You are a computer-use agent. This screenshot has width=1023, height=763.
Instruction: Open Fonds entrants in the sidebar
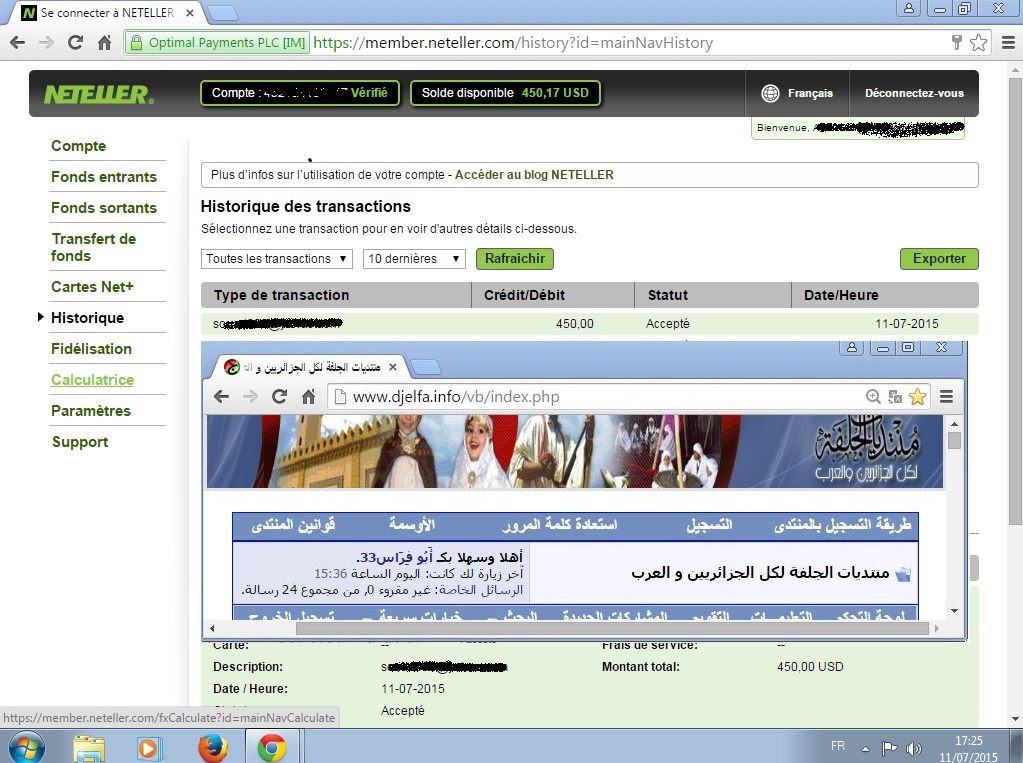click(x=104, y=177)
